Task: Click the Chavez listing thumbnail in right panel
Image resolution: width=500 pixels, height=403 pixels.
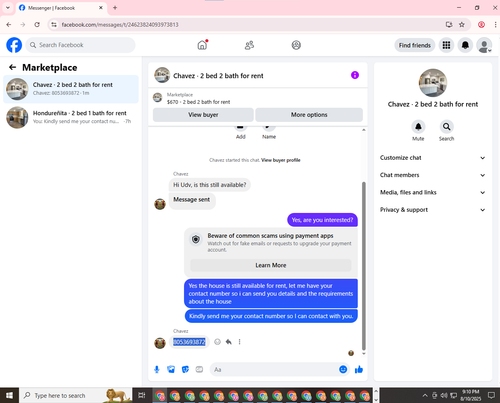Action: 433,82
